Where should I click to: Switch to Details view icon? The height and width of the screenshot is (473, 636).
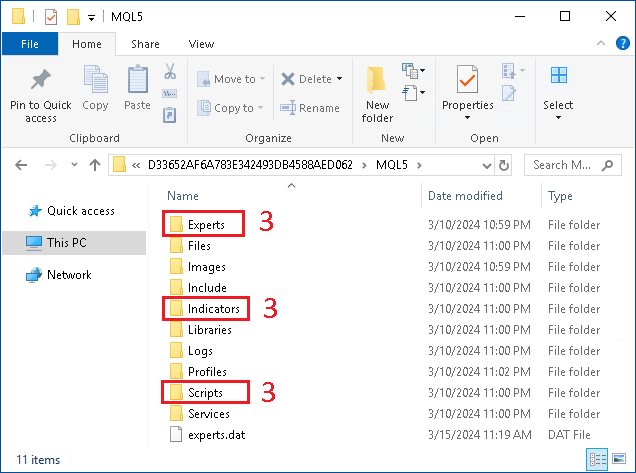pyautogui.click(x=597, y=459)
